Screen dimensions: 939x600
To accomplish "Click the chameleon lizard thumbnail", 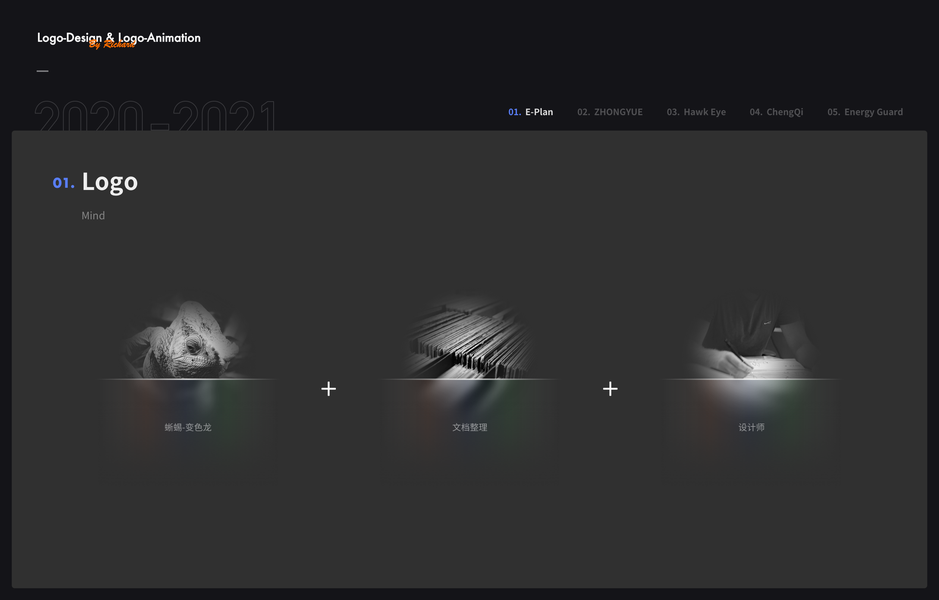I will click(x=188, y=338).
